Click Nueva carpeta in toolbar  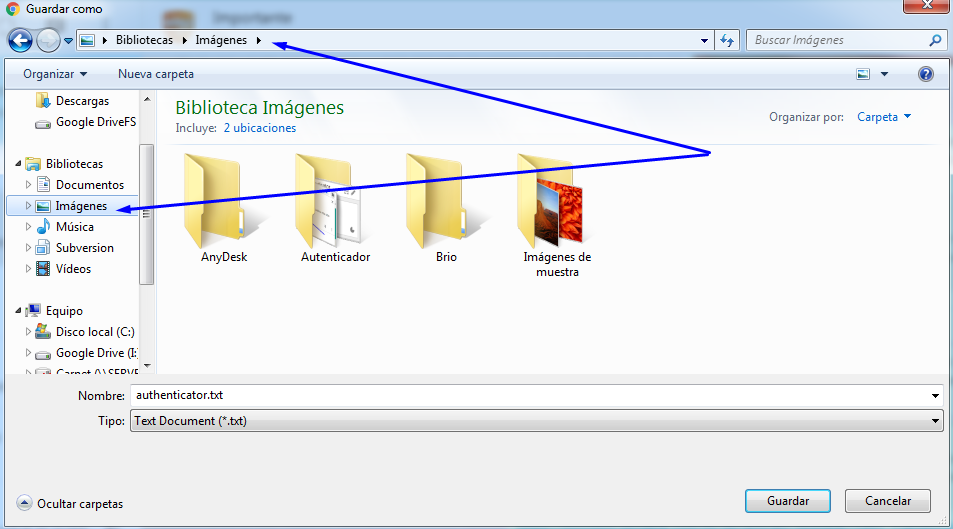[156, 74]
